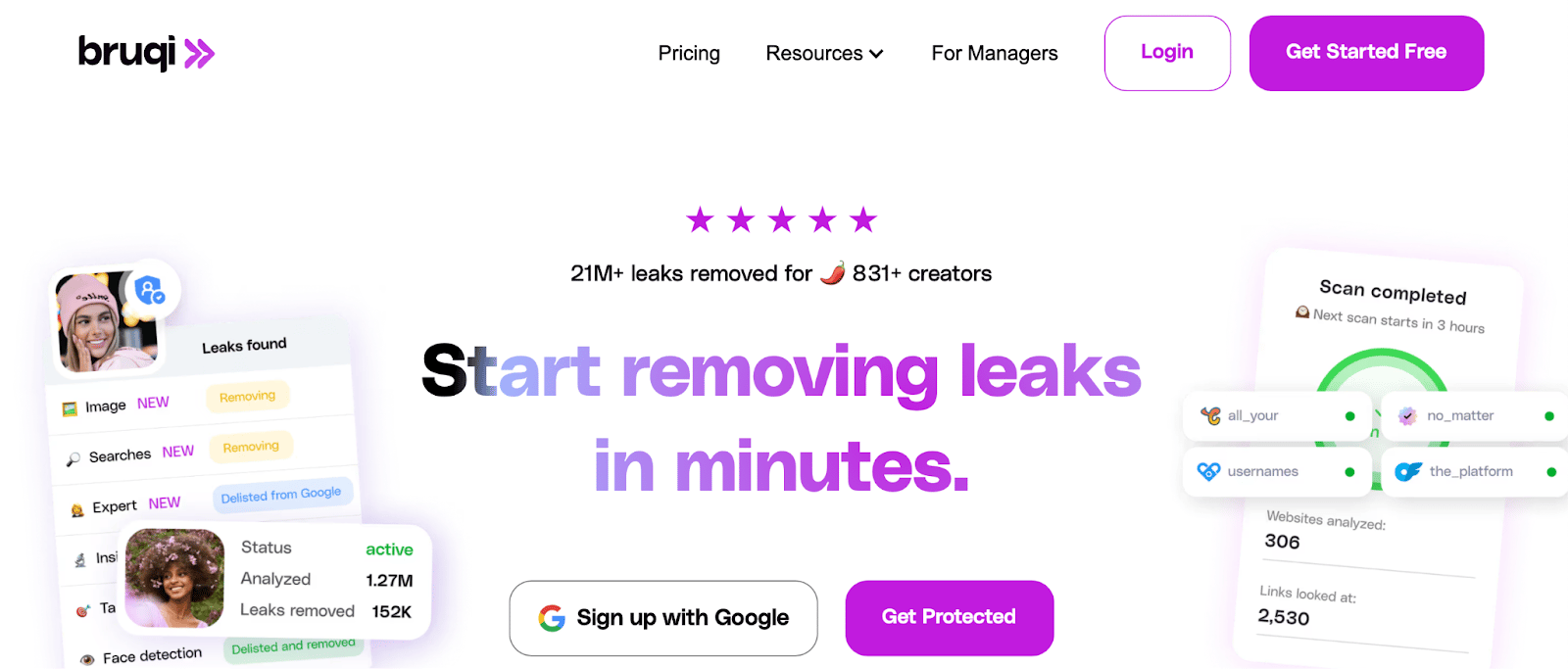Click the usernames heart icon
The height and width of the screenshot is (669, 1568).
pos(1209,471)
